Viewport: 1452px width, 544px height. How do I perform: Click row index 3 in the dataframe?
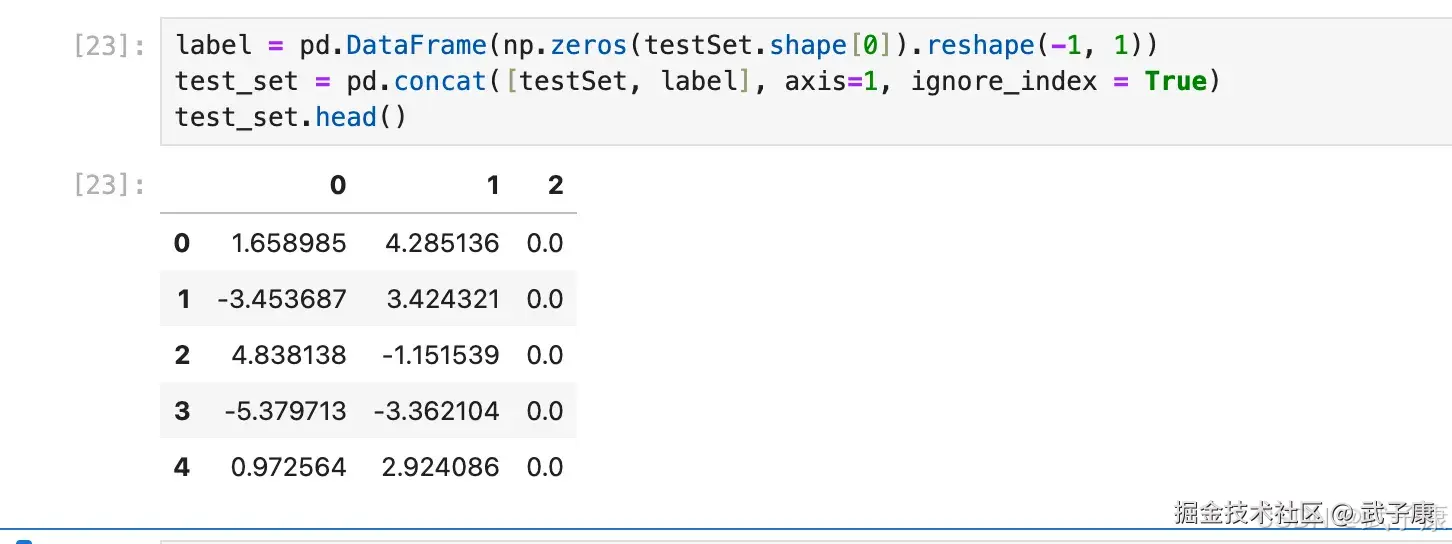[x=182, y=411]
